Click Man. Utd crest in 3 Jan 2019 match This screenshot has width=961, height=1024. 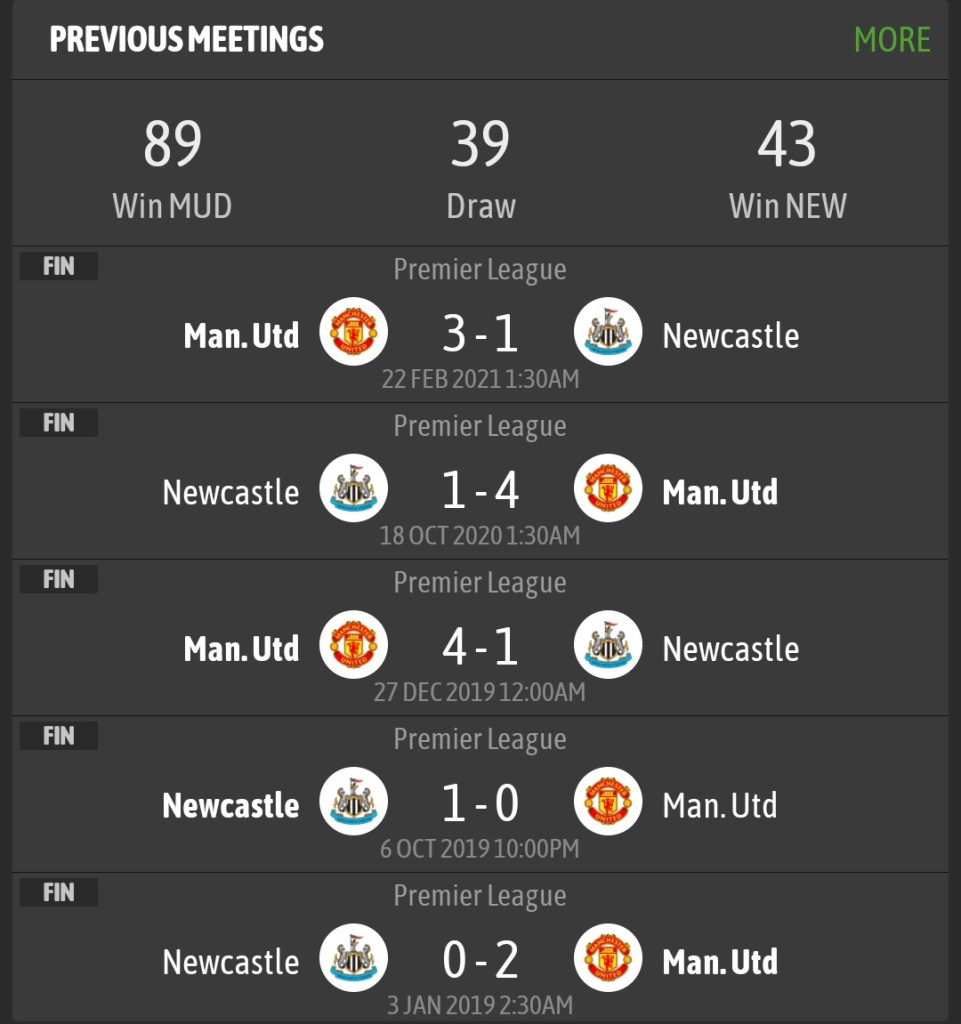pyautogui.click(x=608, y=958)
